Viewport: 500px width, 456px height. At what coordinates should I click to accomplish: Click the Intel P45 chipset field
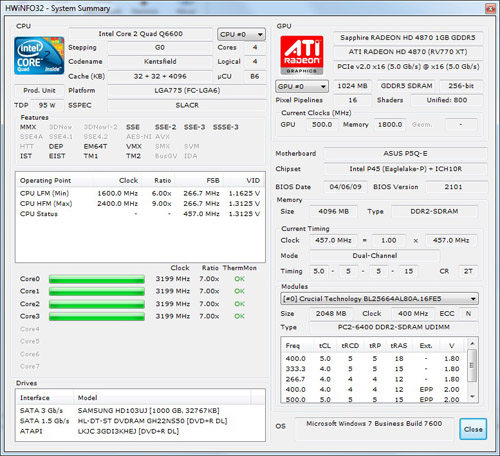(405, 169)
